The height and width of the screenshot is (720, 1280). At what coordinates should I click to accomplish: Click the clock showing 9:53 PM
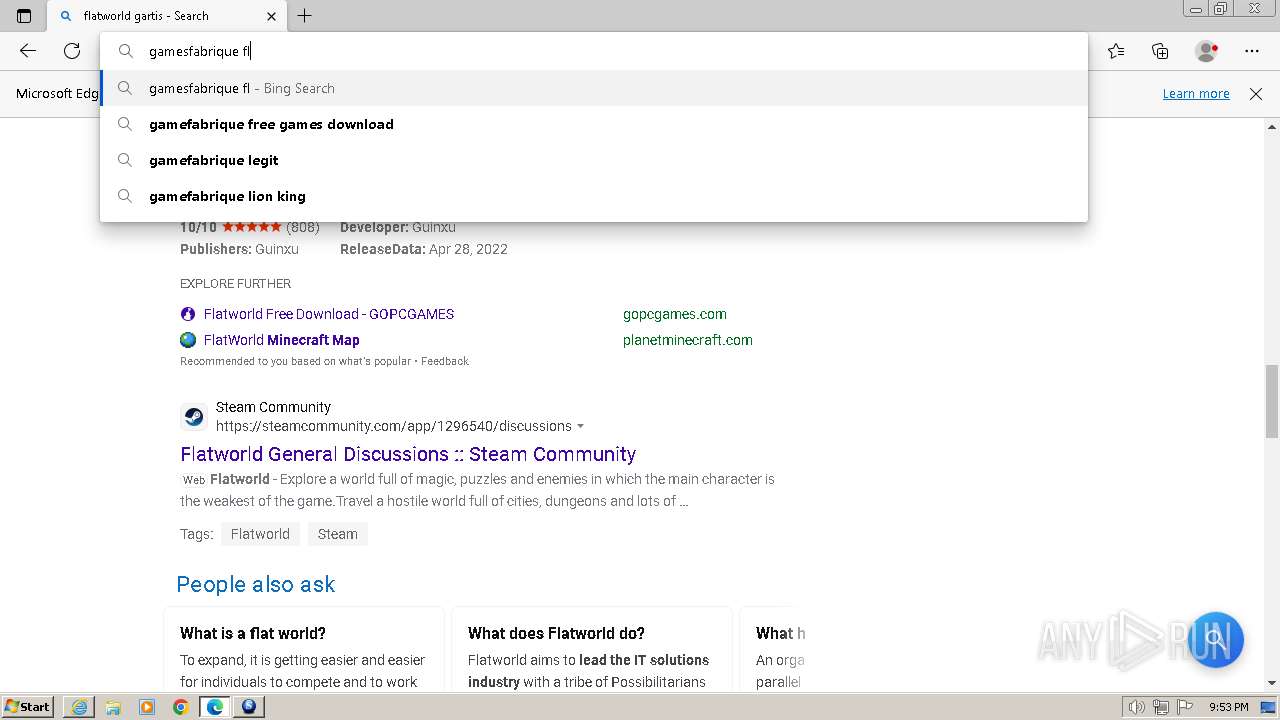[x=1228, y=707]
